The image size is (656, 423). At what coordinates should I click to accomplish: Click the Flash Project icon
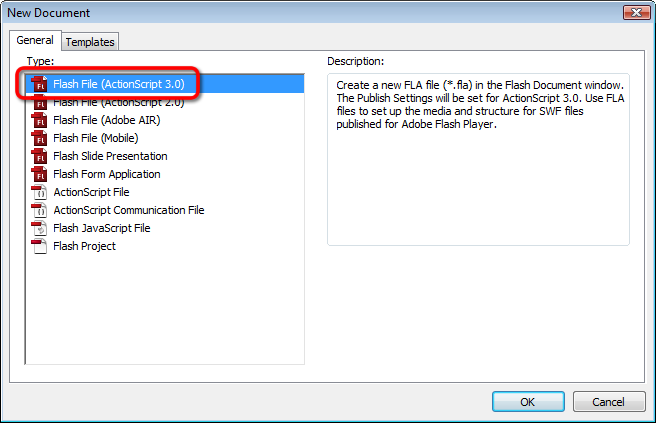point(40,246)
